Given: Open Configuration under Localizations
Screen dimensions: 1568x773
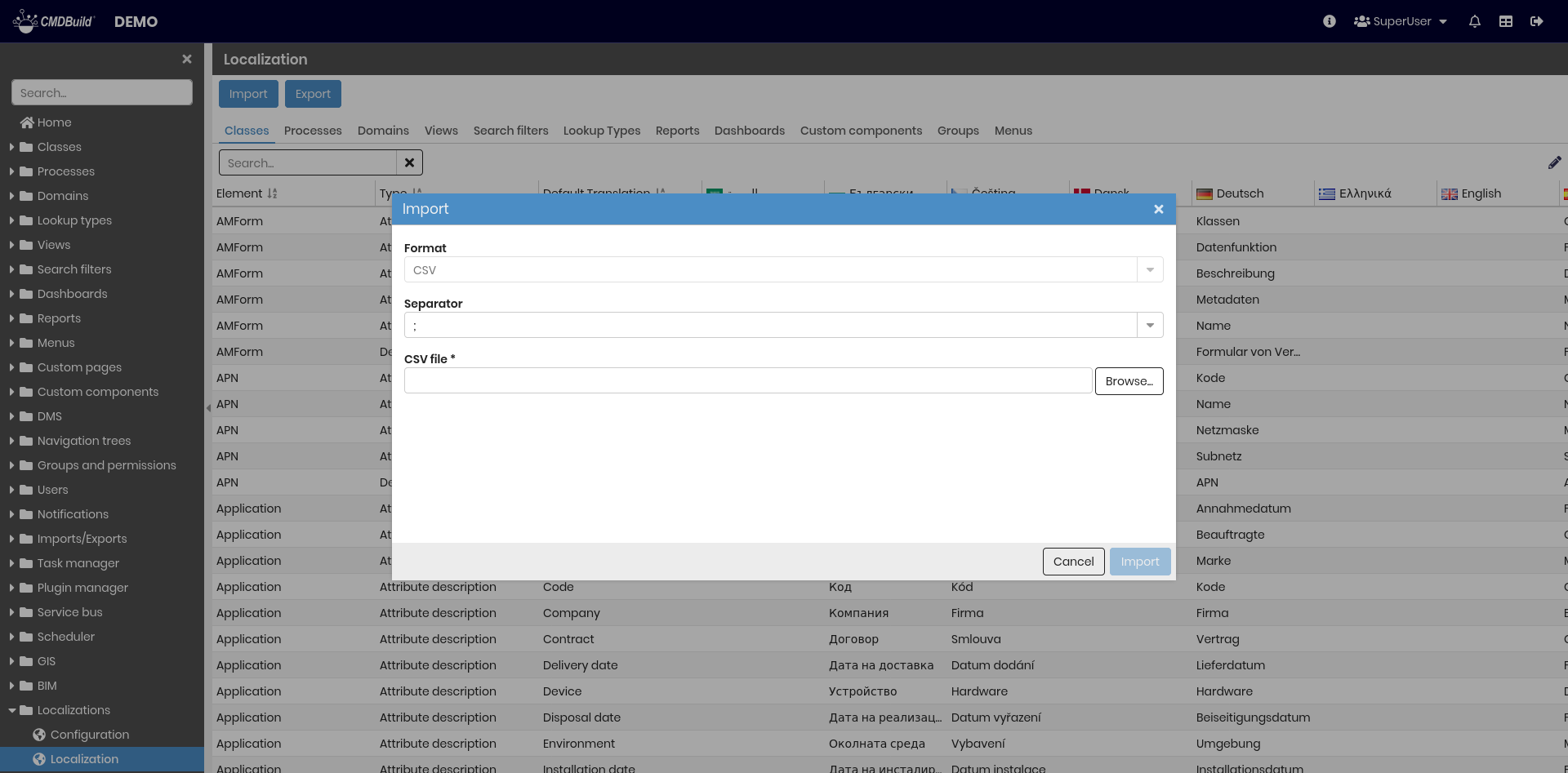Looking at the screenshot, I should point(89,735).
